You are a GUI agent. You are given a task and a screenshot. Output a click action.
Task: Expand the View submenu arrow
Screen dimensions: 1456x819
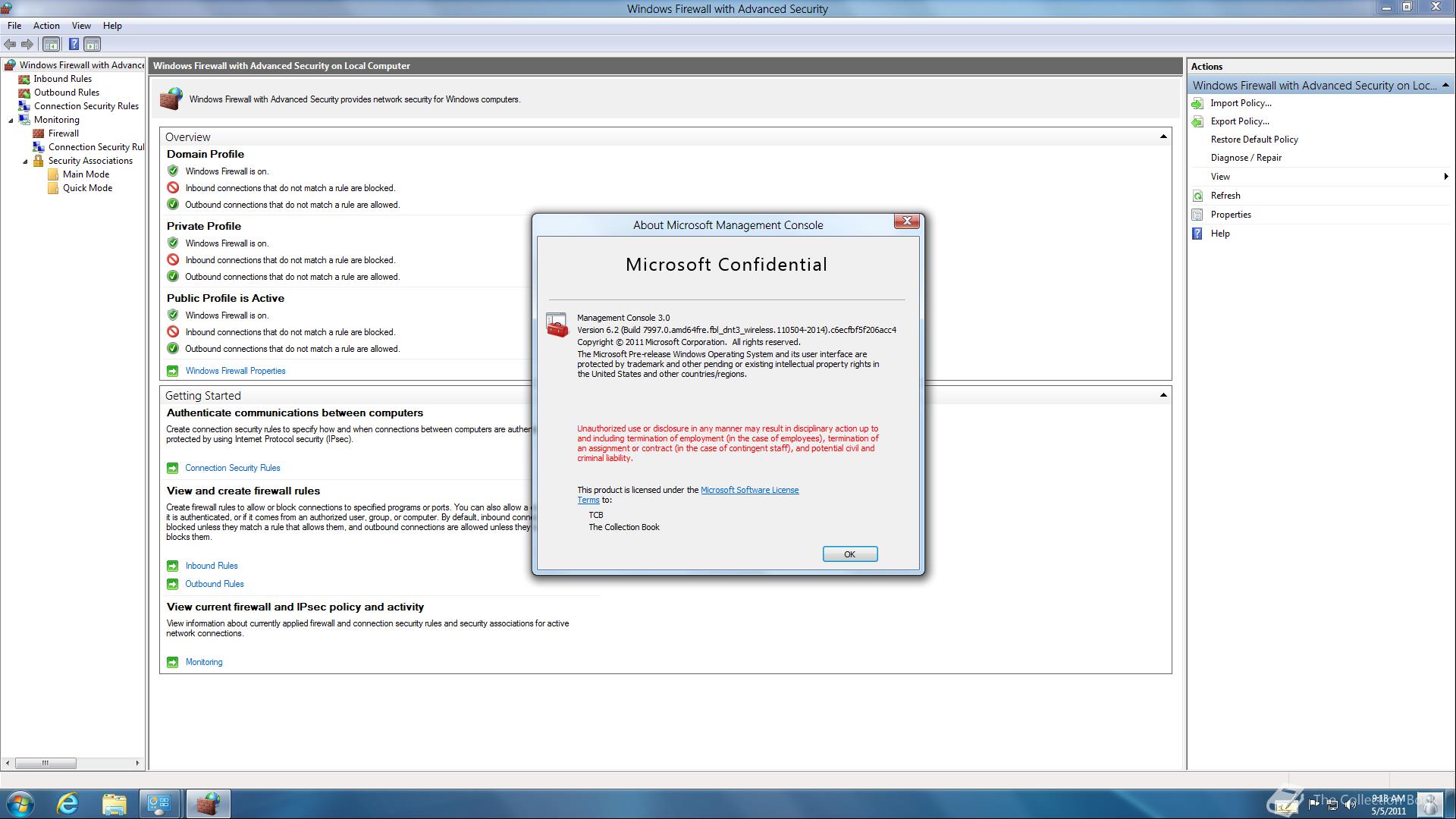pos(1445,177)
